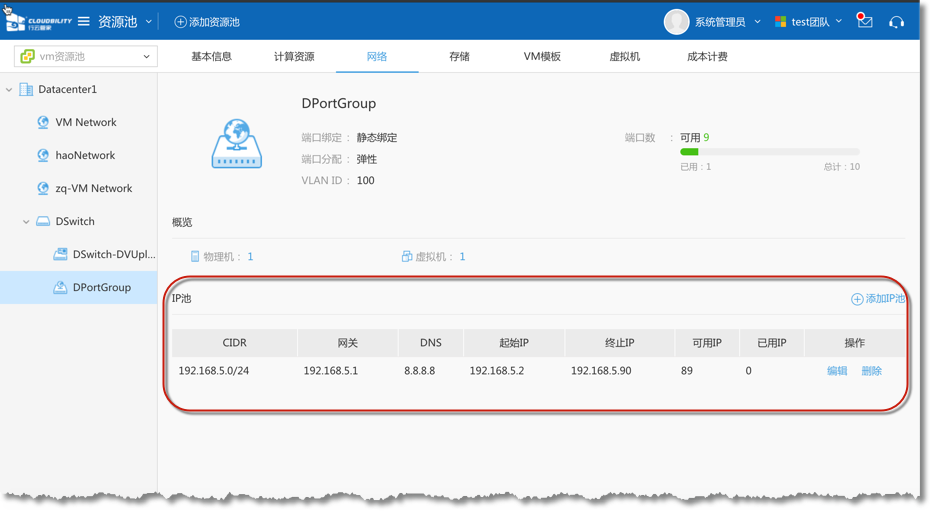Image resolution: width=930 pixels, height=511 pixels.
Task: Click the port usage progress bar
Action: click(769, 152)
